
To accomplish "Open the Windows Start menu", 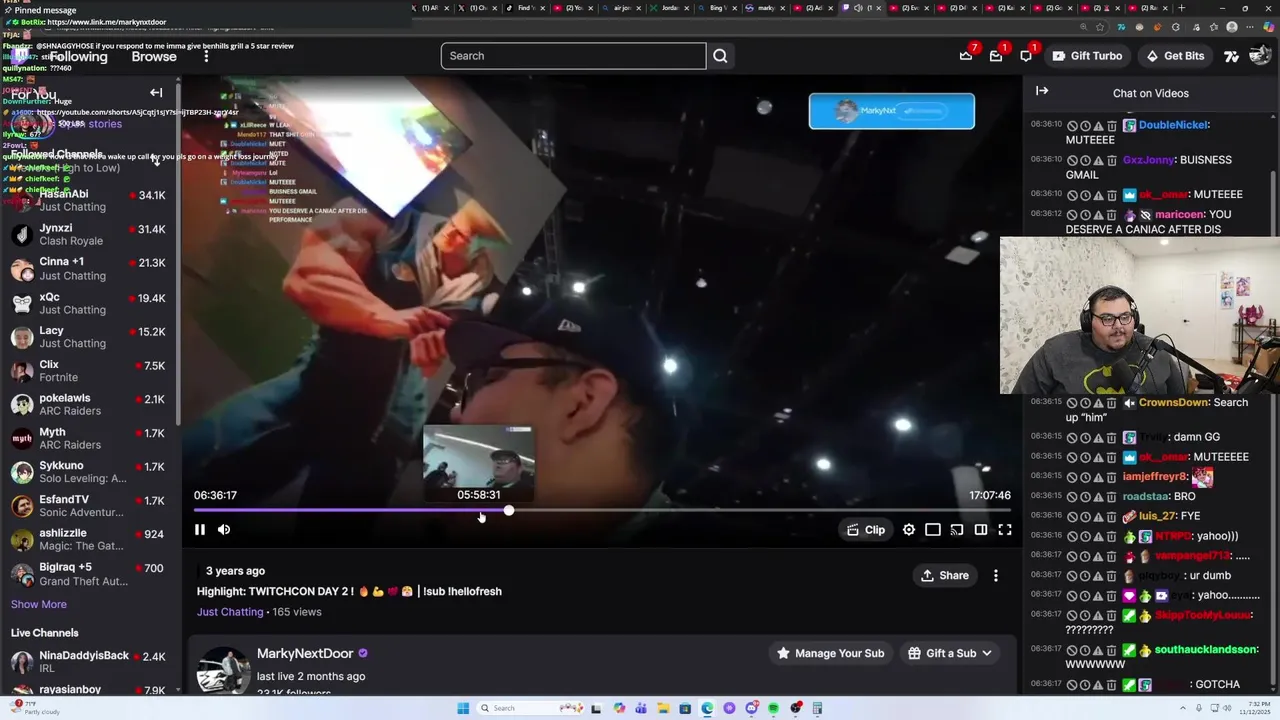I will click(x=463, y=708).
